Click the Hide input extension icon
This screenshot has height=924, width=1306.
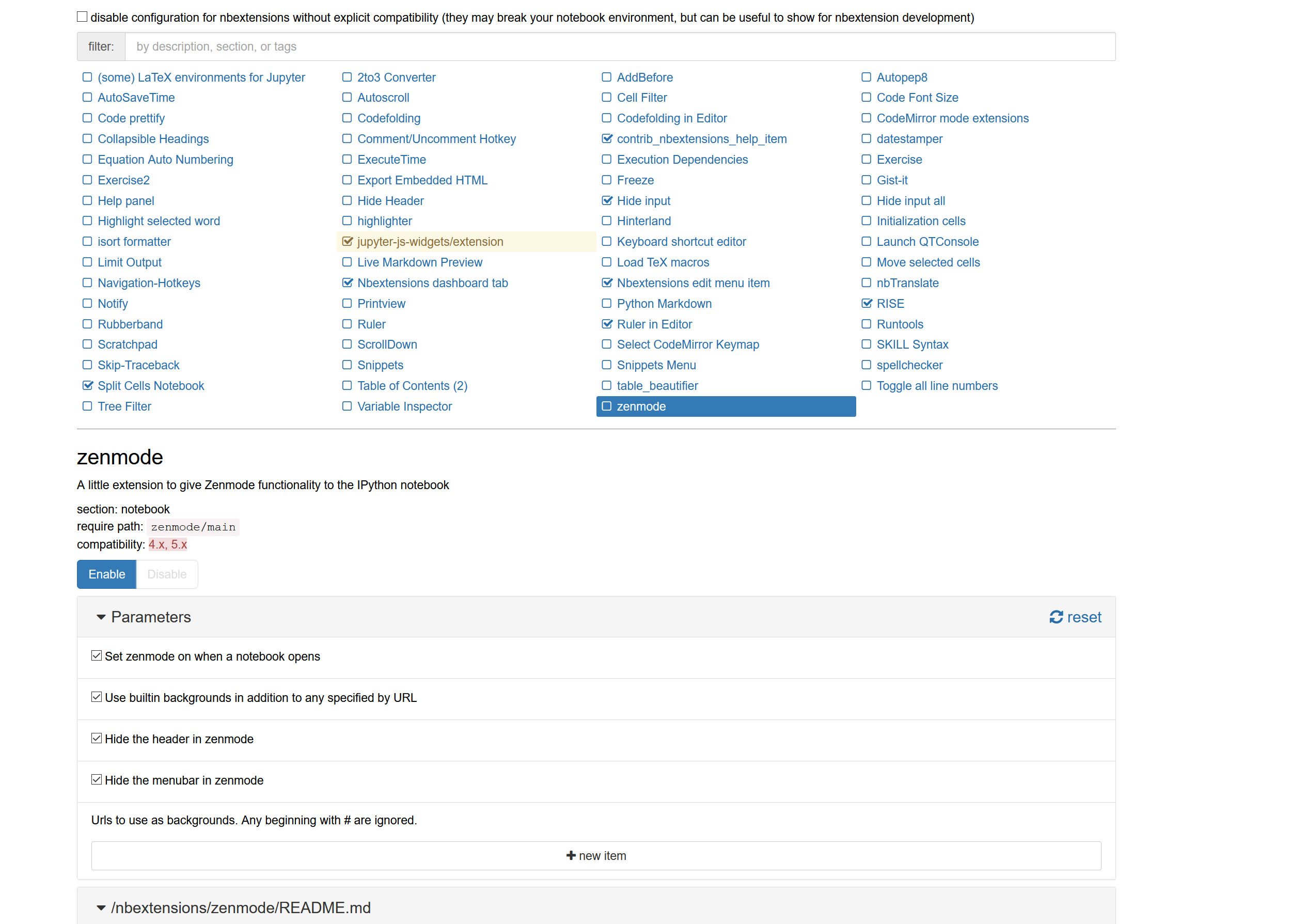(x=606, y=200)
